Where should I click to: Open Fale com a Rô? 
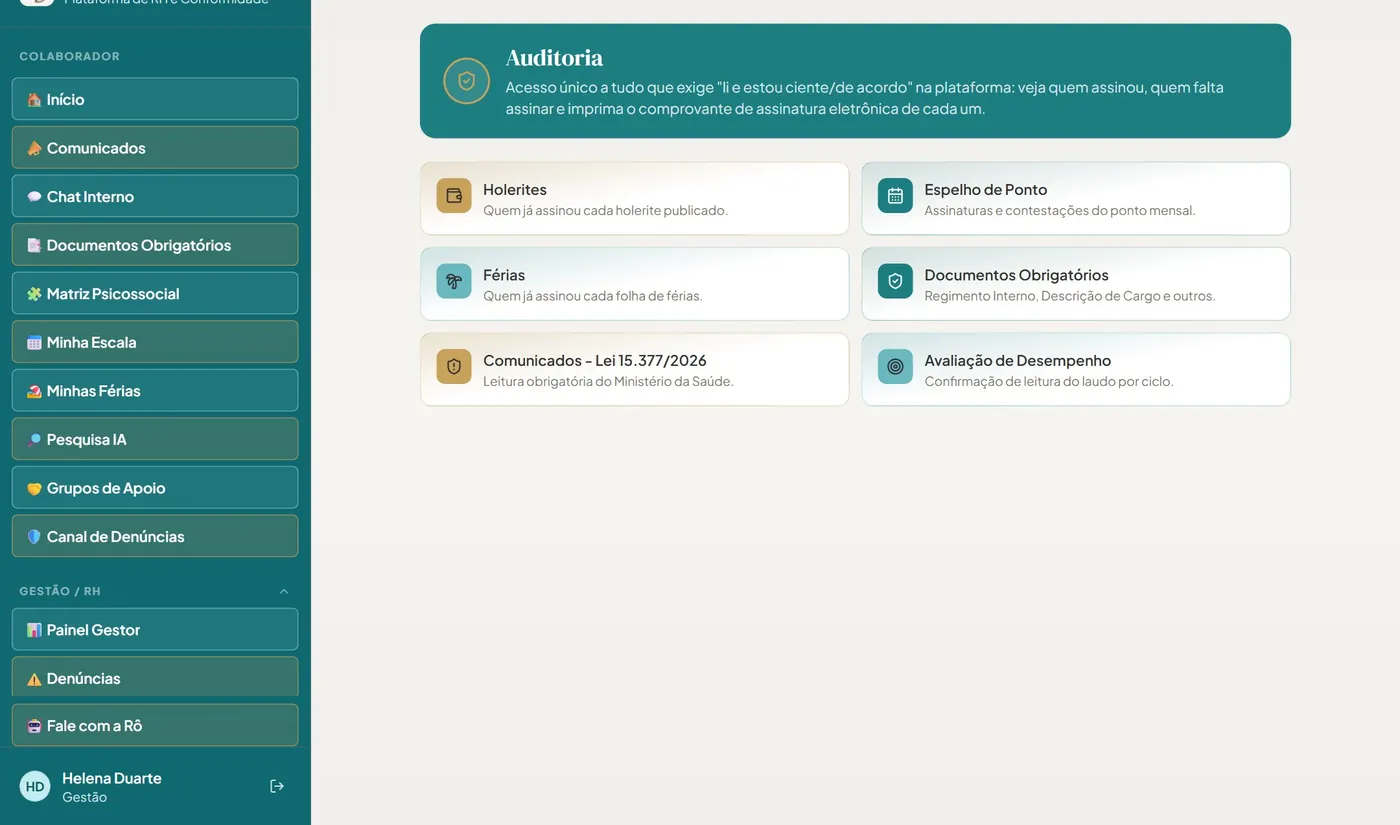click(155, 725)
